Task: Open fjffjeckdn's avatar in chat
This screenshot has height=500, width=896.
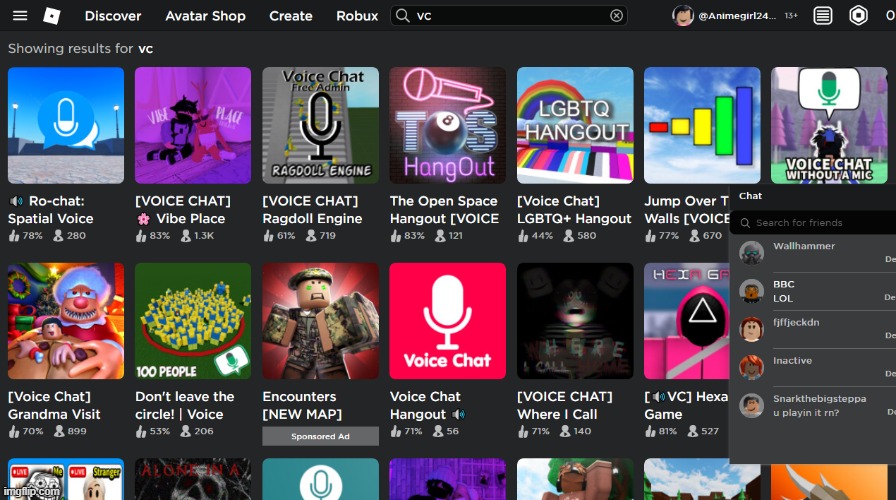Action: pos(751,329)
